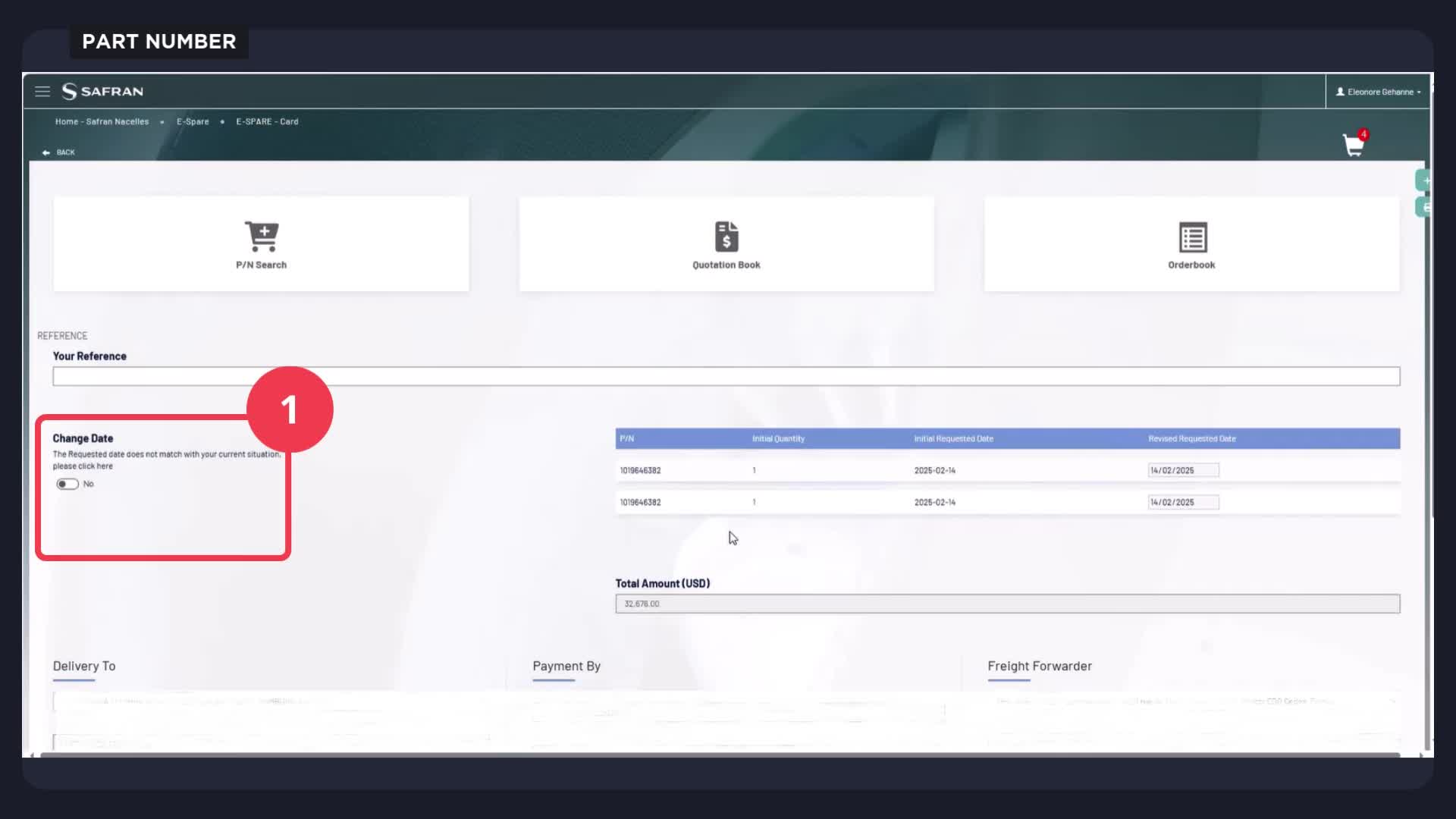Screen dimensions: 1456x819
Task: Open the hamburger menu icon
Action: click(42, 91)
